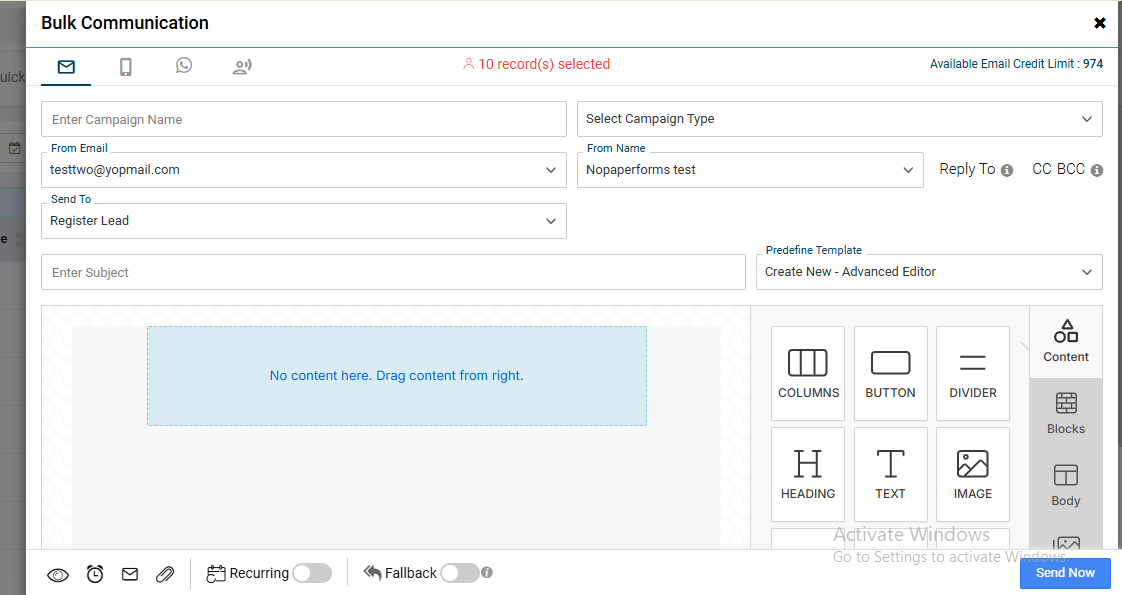
Task: Select the Columns content block
Action: pos(808,373)
